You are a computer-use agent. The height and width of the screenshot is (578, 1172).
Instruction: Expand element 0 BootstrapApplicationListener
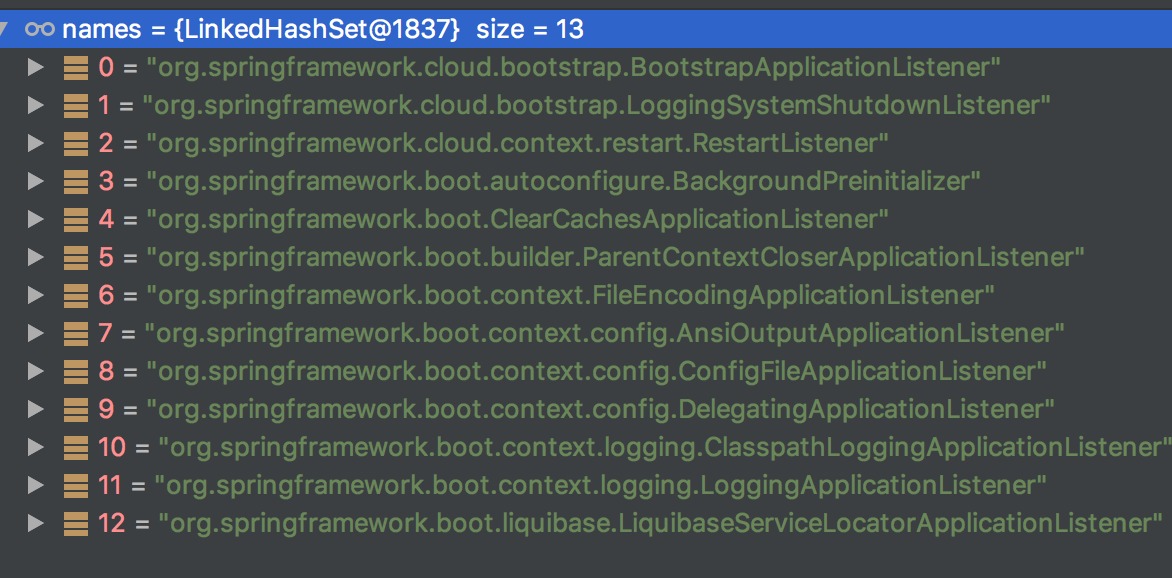tap(37, 68)
